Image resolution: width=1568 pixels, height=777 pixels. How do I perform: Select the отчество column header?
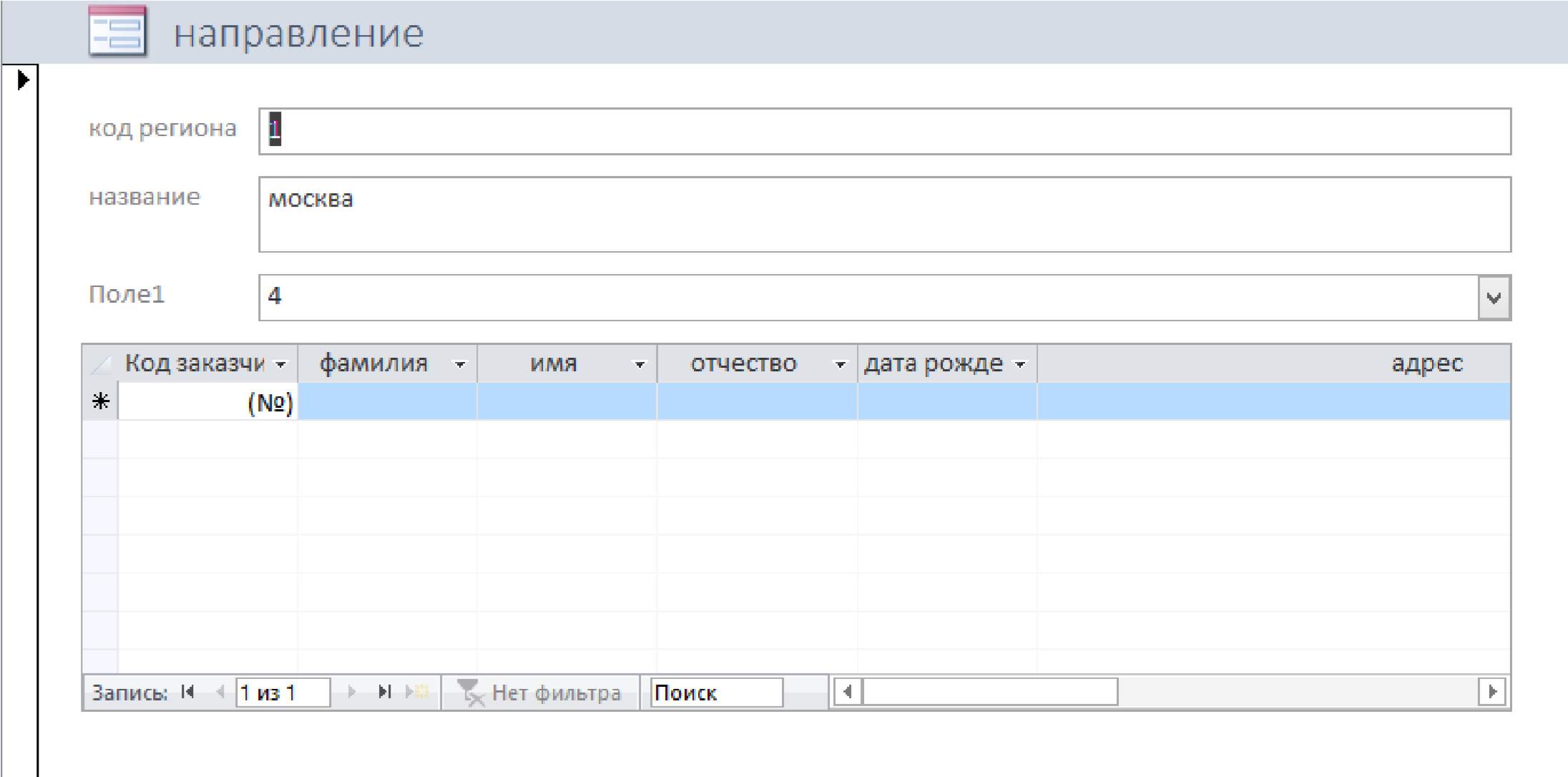pyautogui.click(x=757, y=364)
